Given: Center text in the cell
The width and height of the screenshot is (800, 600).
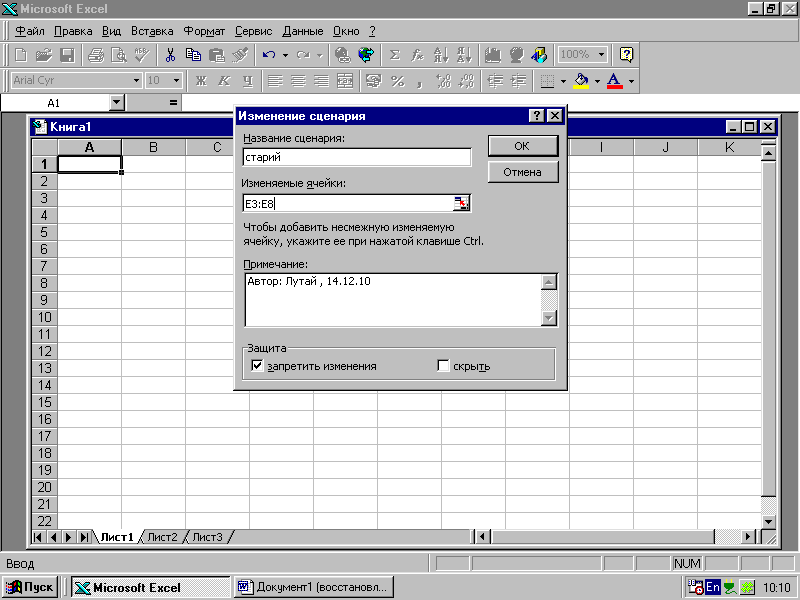Looking at the screenshot, I should click(298, 81).
